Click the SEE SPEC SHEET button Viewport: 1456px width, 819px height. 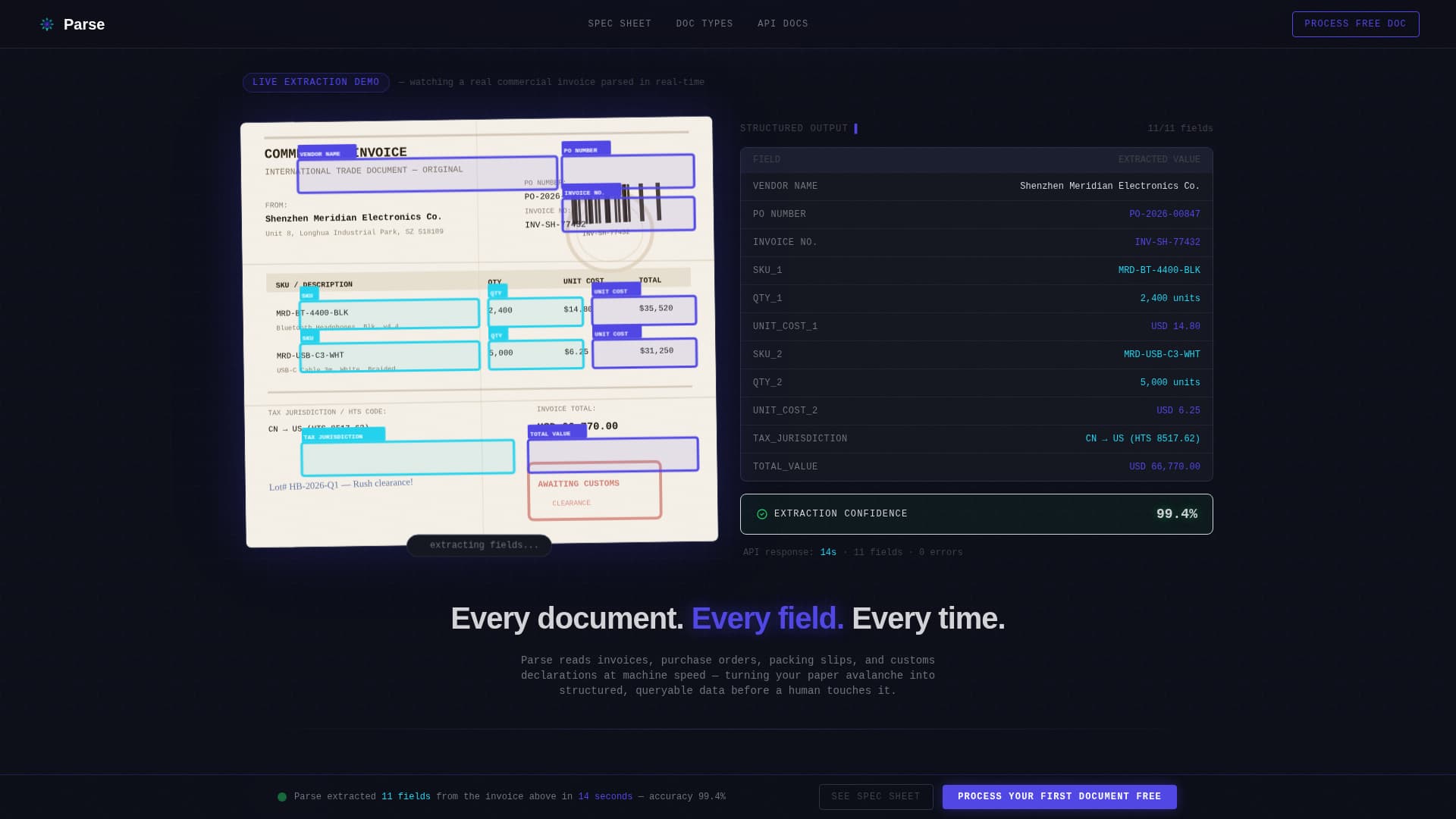pyautogui.click(x=876, y=797)
